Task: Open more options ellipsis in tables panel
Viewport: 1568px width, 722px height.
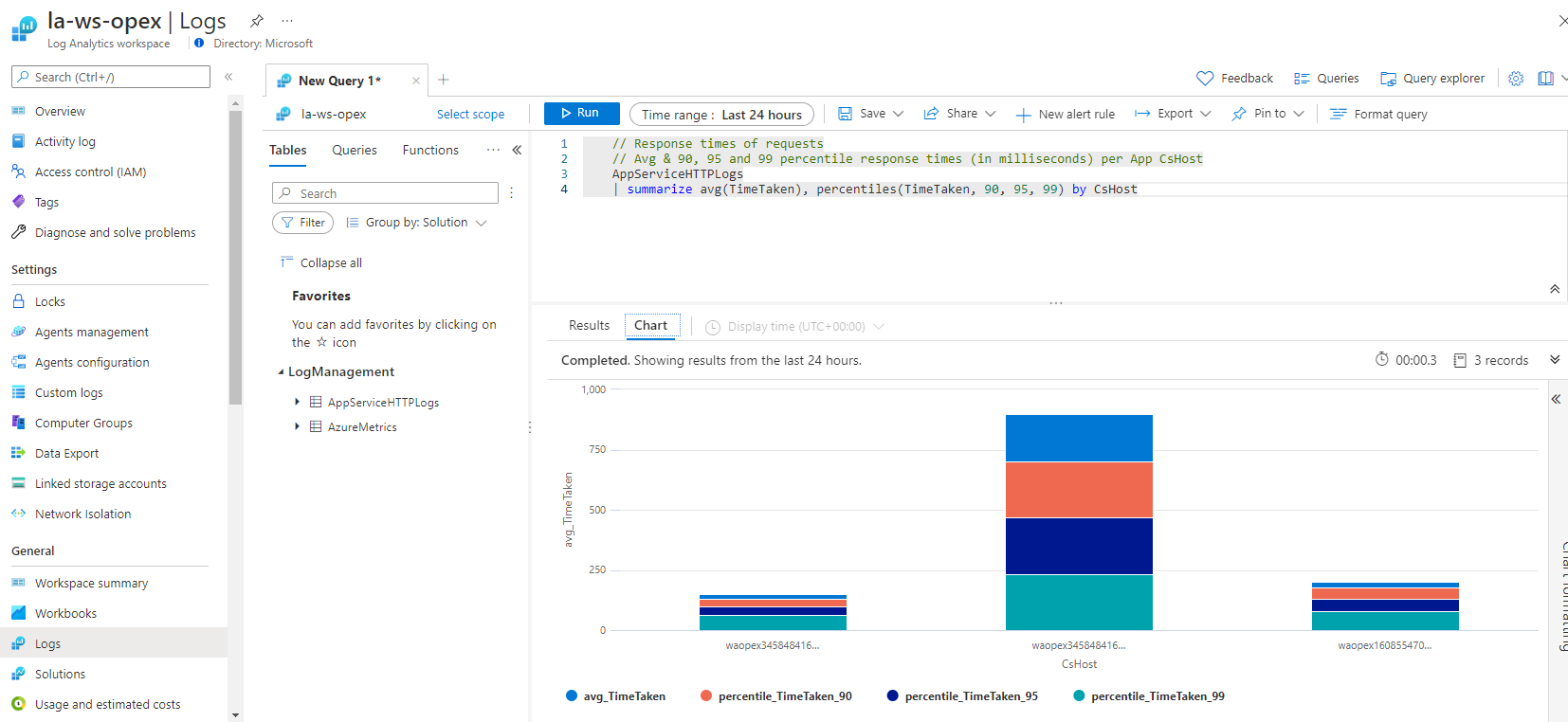Action: pos(493,150)
